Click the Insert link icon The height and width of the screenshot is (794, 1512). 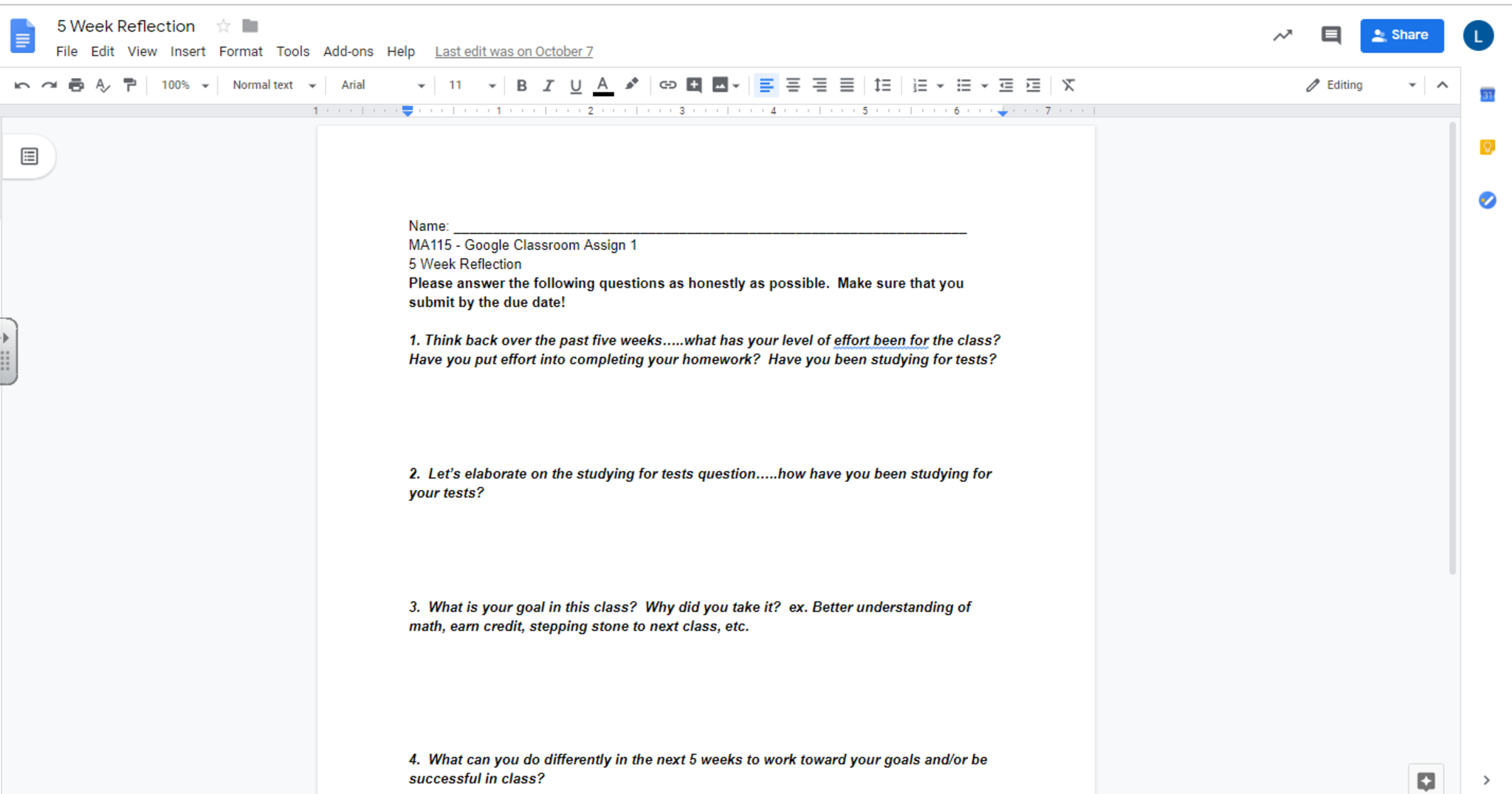coord(667,86)
